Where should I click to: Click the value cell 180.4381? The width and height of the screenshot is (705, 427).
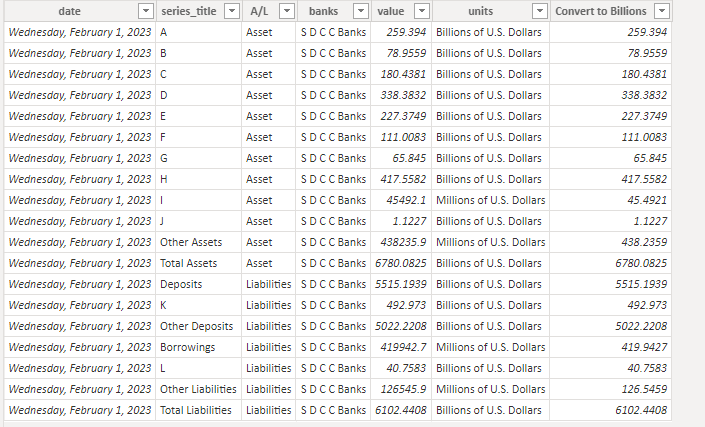coord(401,74)
